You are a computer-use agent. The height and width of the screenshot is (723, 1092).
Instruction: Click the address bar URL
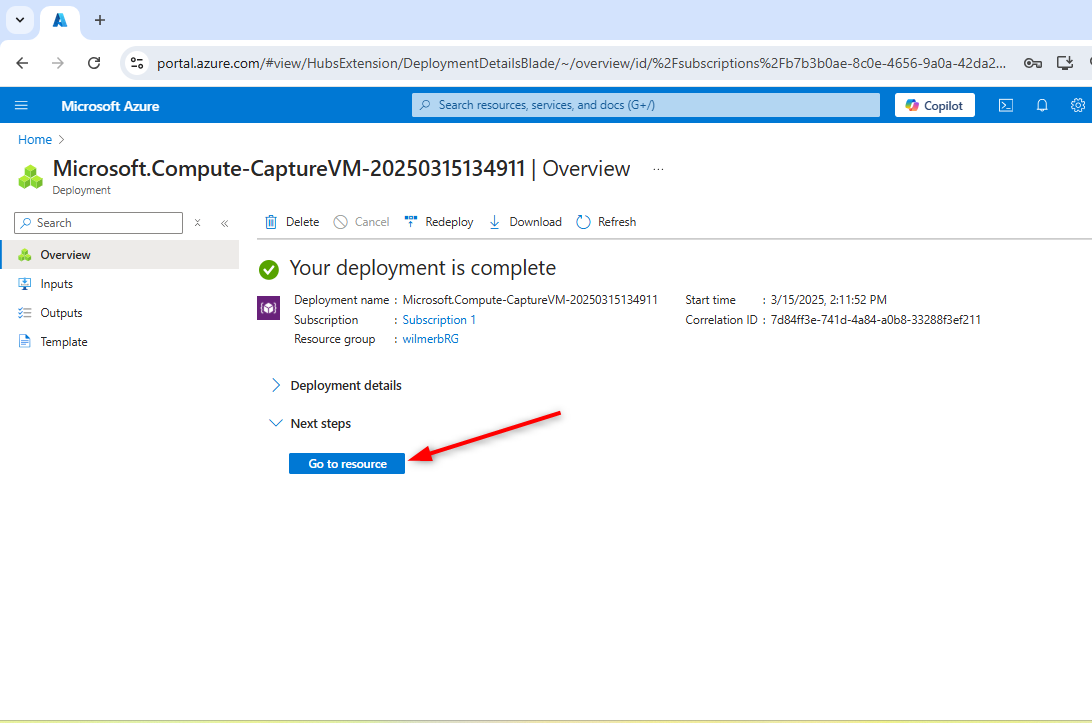pyautogui.click(x=582, y=63)
